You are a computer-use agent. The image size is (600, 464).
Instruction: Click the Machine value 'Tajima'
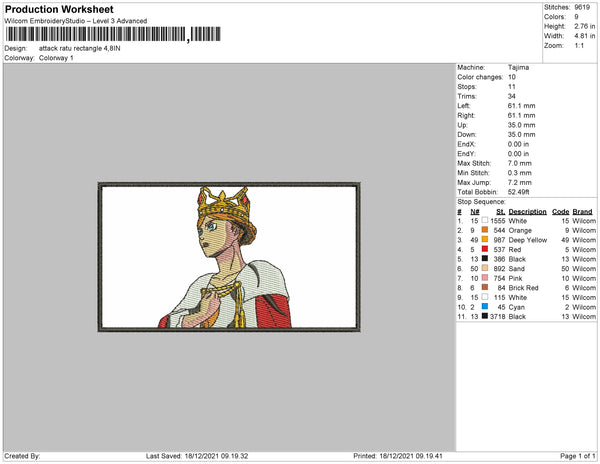tap(518, 67)
